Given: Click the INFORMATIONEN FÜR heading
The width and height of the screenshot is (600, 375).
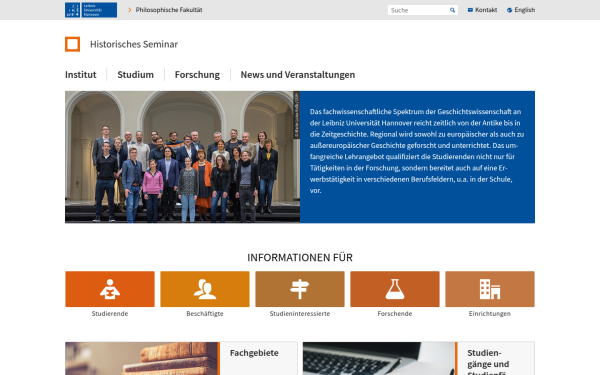Looking at the screenshot, I should tap(300, 258).
